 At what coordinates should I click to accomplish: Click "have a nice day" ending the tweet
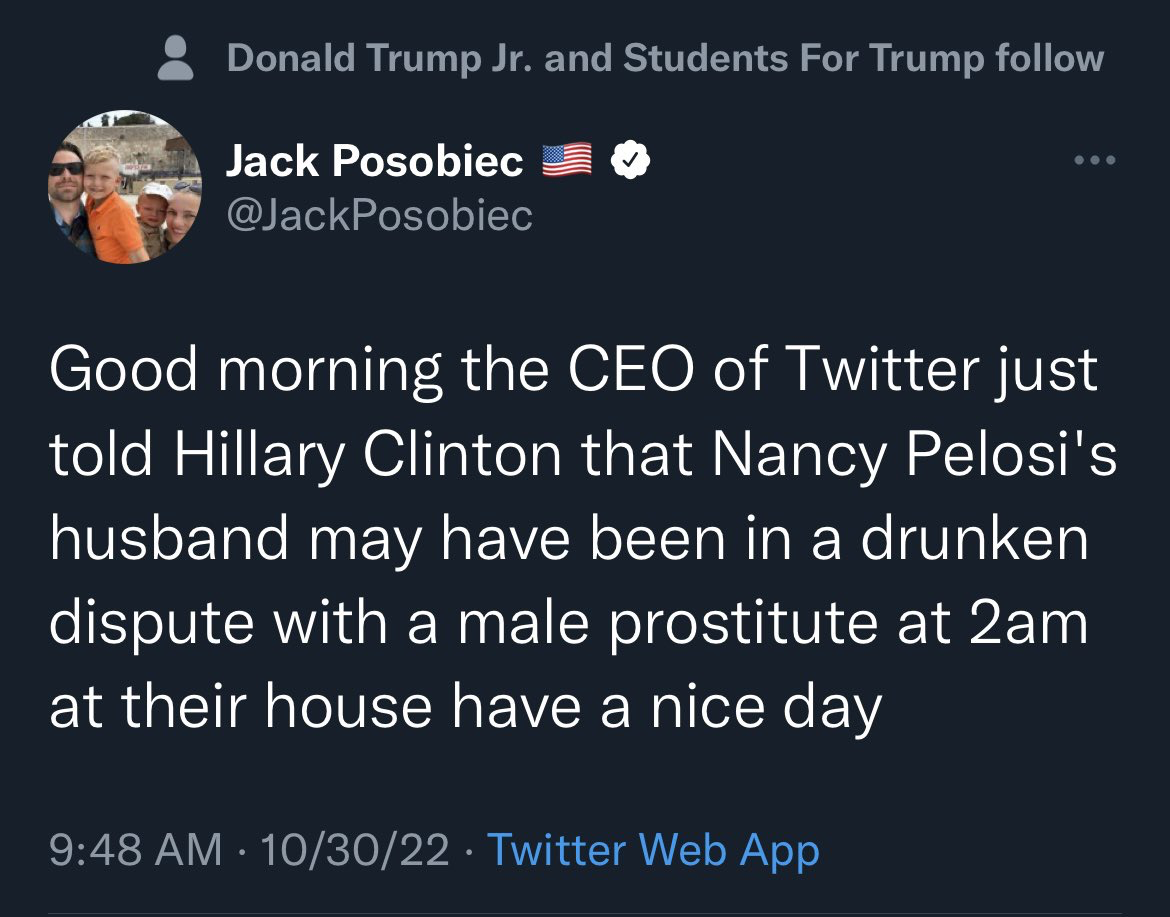click(667, 708)
